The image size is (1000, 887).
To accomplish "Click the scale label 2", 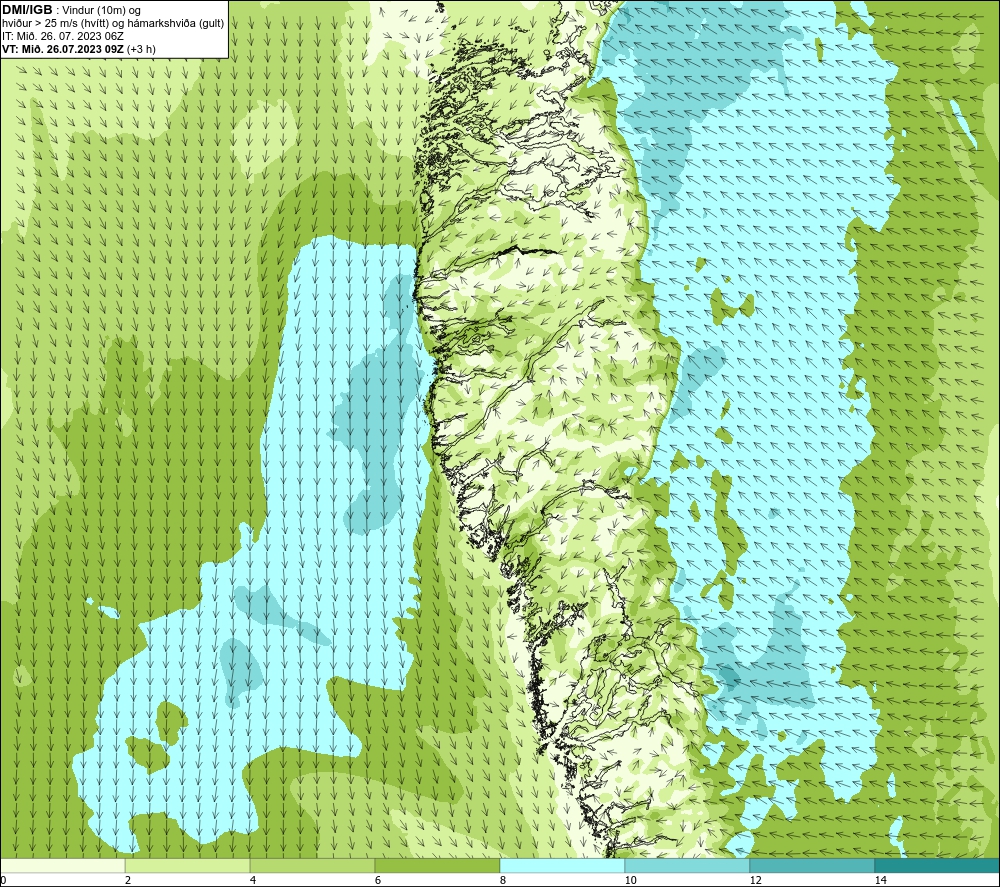I will (128, 880).
